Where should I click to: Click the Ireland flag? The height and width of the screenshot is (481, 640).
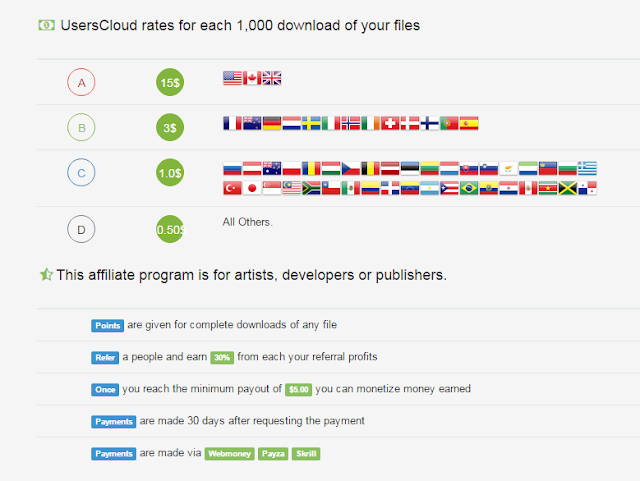371,123
